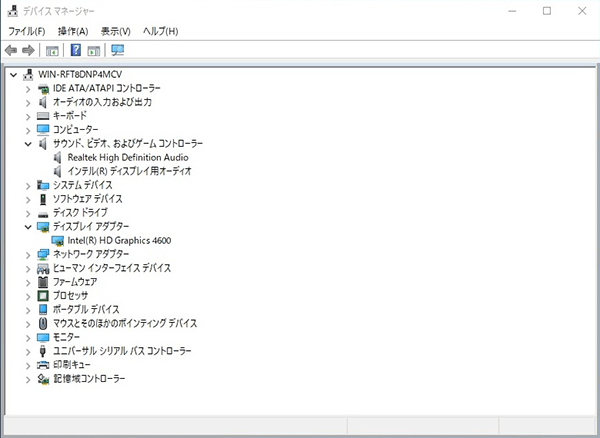Viewport: 600px width, 438px height.
Task: Expand the システム デバイス node
Action: click(28, 186)
